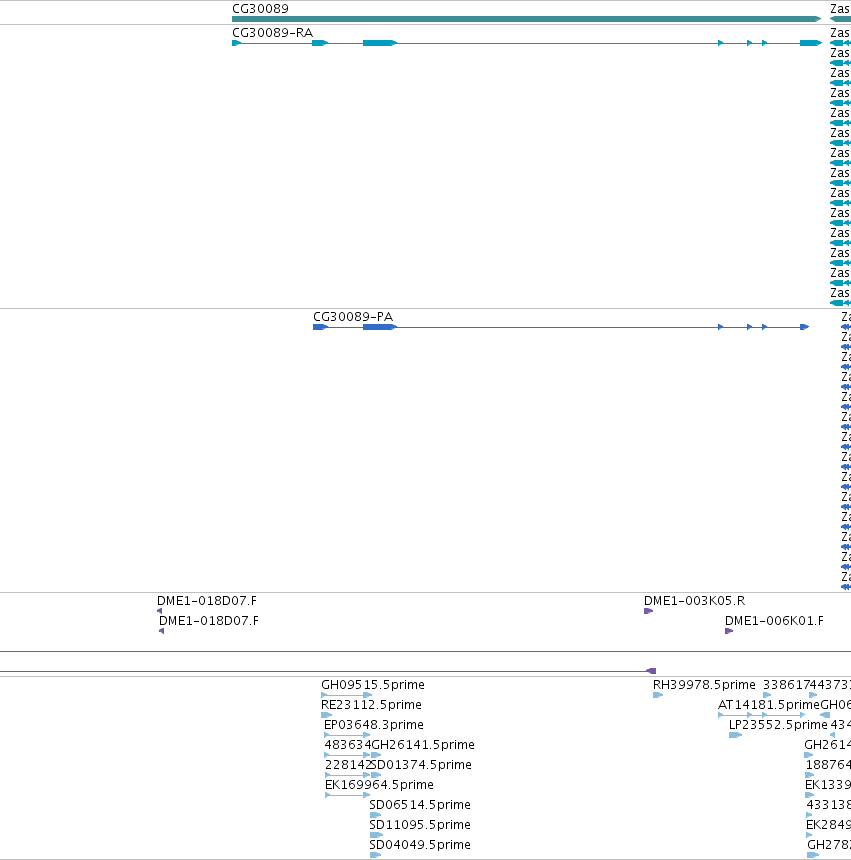The image size is (851, 860).
Task: Click the AT14181.5prime EST label
Action: click(769, 705)
